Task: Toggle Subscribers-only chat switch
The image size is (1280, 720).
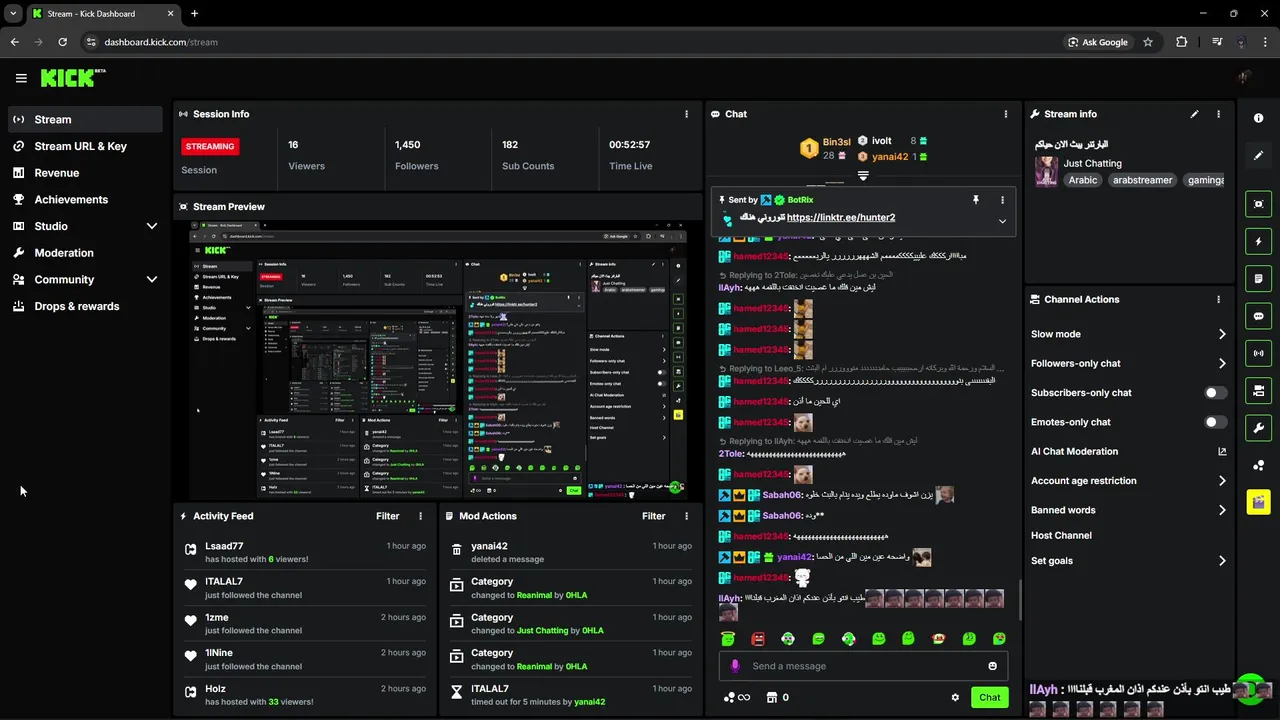Action: (1215, 393)
